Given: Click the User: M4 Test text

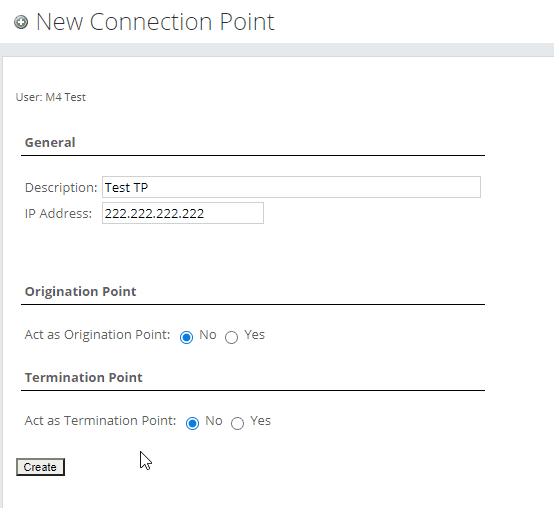Looking at the screenshot, I should (x=51, y=97).
